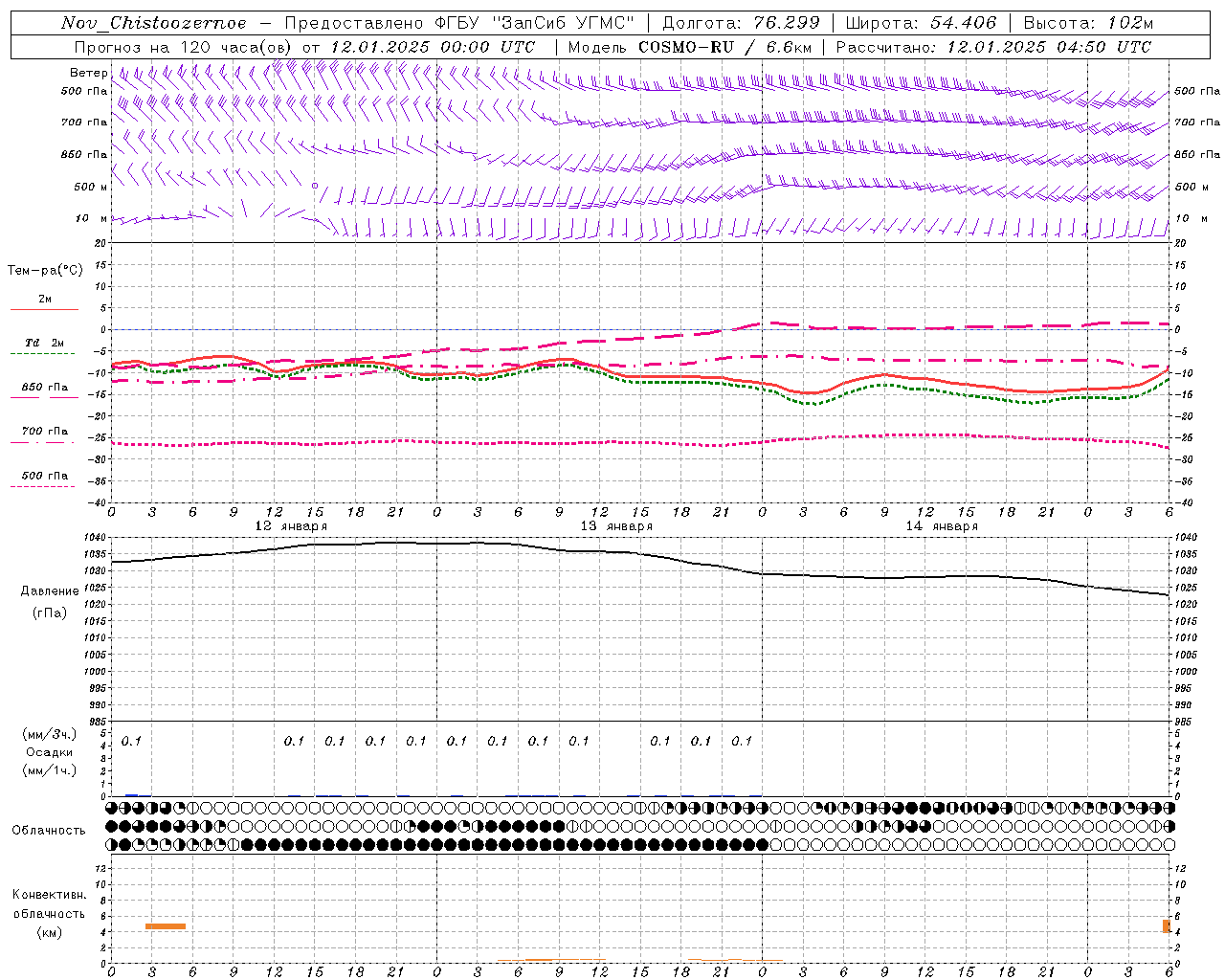1225x980 pixels.
Task: Click the '2м' temperature legend entry
Action: tap(45, 300)
